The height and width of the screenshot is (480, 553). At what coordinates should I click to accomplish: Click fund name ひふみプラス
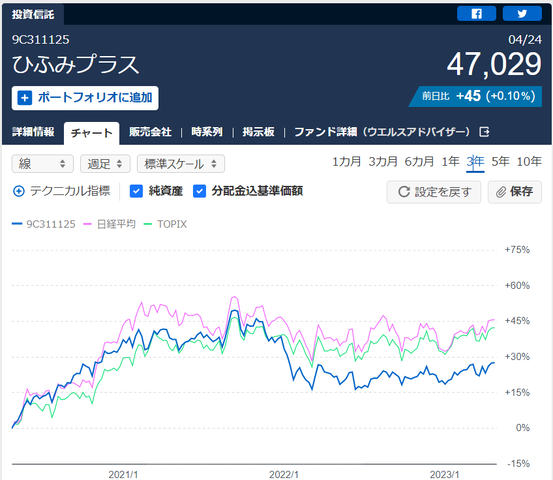(x=75, y=65)
